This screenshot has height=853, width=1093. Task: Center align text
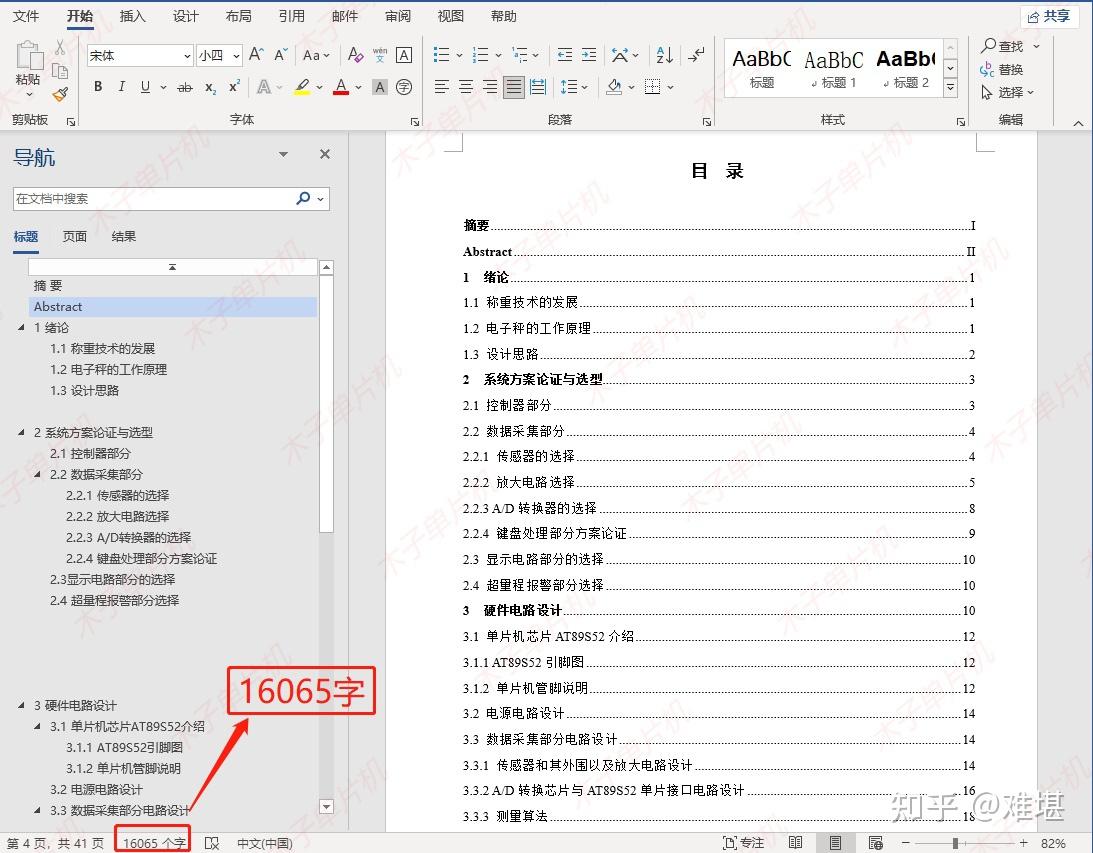pyautogui.click(x=466, y=87)
